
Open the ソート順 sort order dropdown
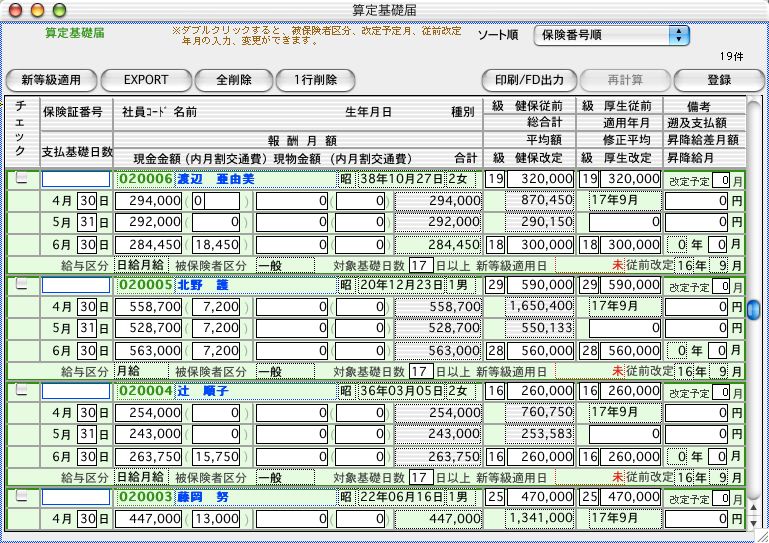(x=611, y=36)
